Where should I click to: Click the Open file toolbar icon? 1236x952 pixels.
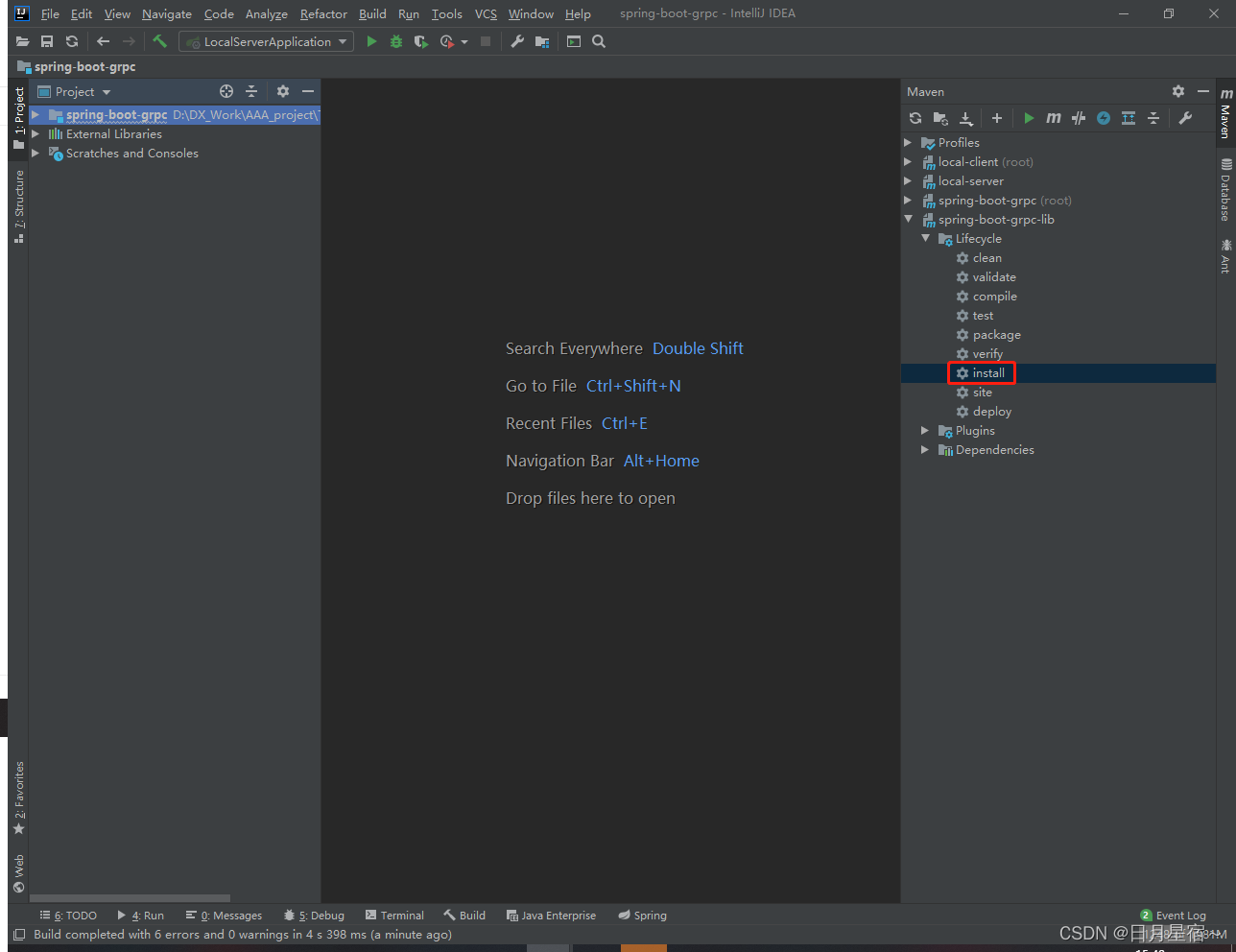[22, 41]
